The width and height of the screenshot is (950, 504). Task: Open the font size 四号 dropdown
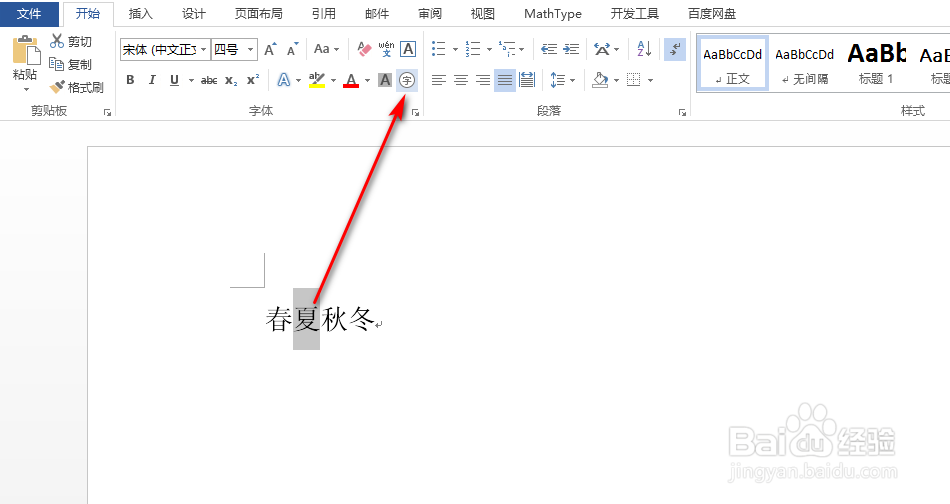[x=250, y=50]
